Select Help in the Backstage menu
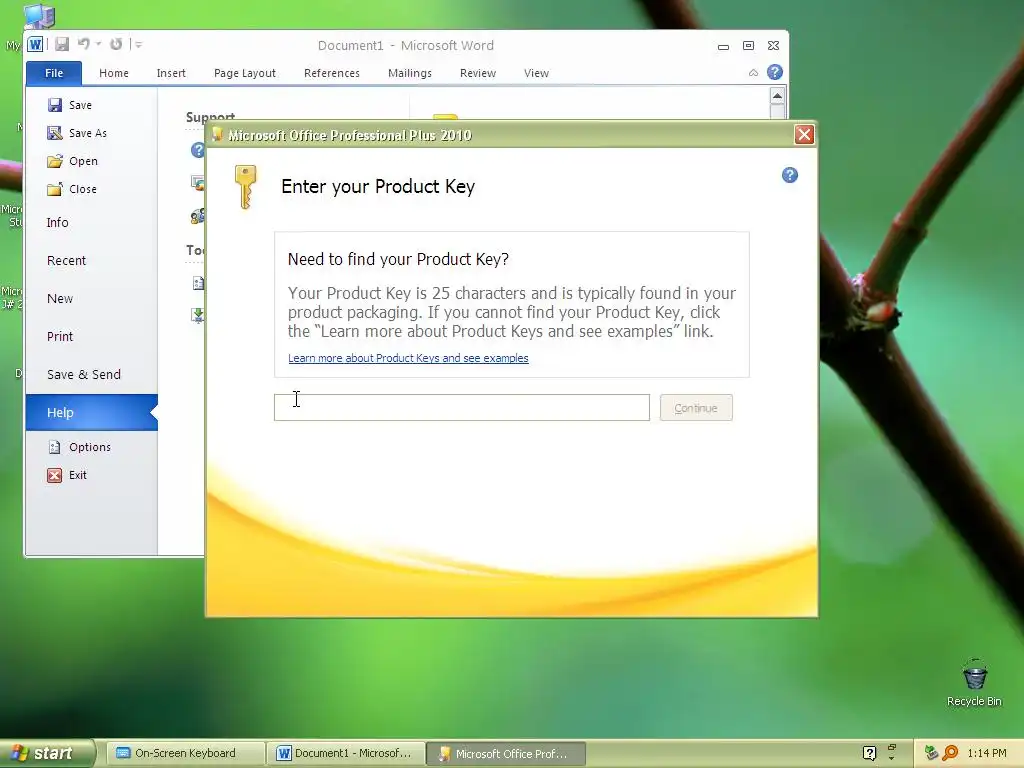This screenshot has width=1024, height=768. tap(91, 412)
